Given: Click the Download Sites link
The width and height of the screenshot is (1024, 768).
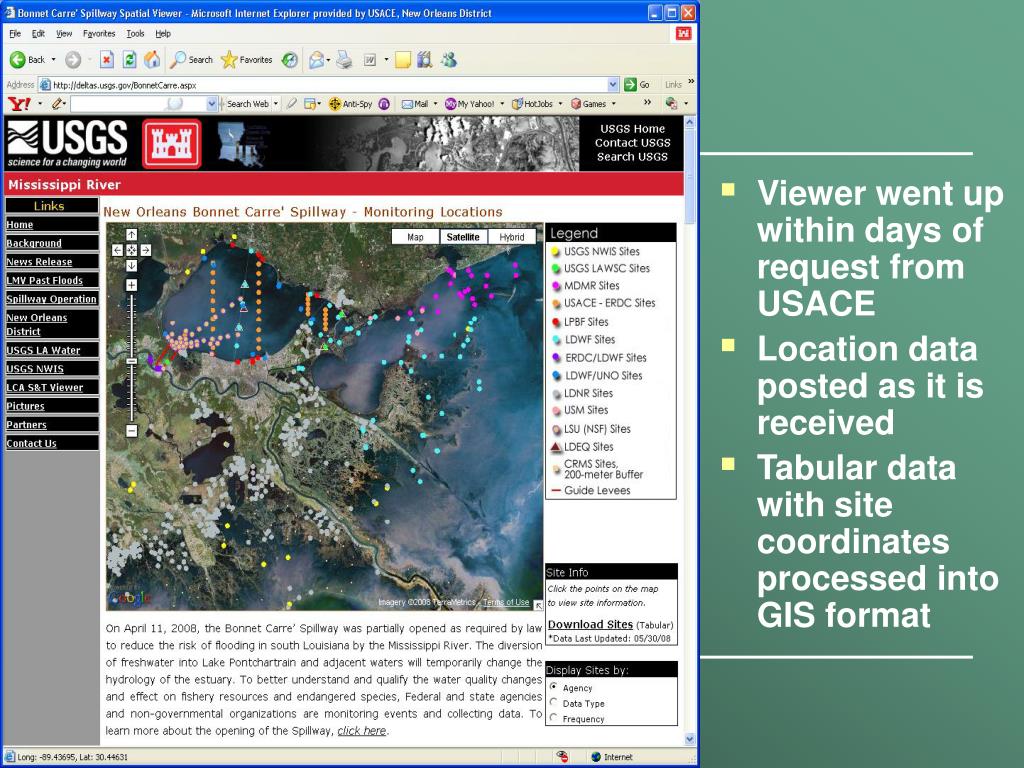Looking at the screenshot, I should pyautogui.click(x=590, y=624).
